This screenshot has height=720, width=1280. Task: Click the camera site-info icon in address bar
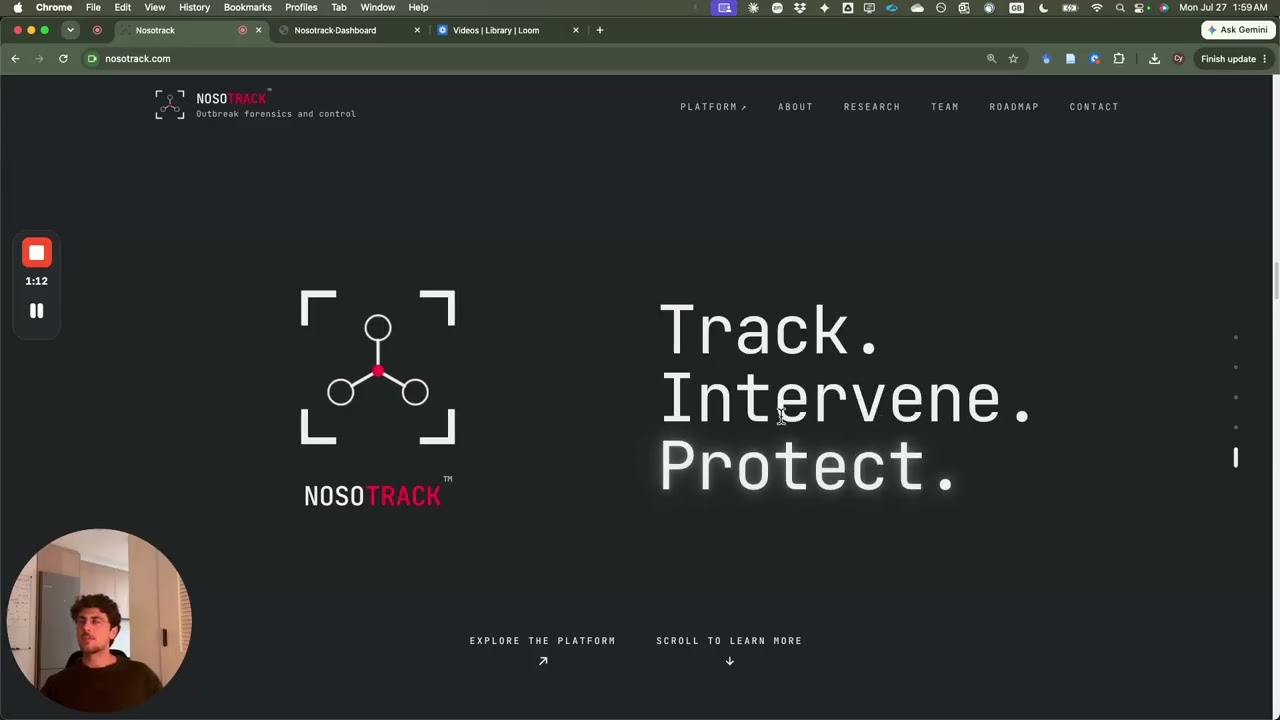[x=92, y=59]
